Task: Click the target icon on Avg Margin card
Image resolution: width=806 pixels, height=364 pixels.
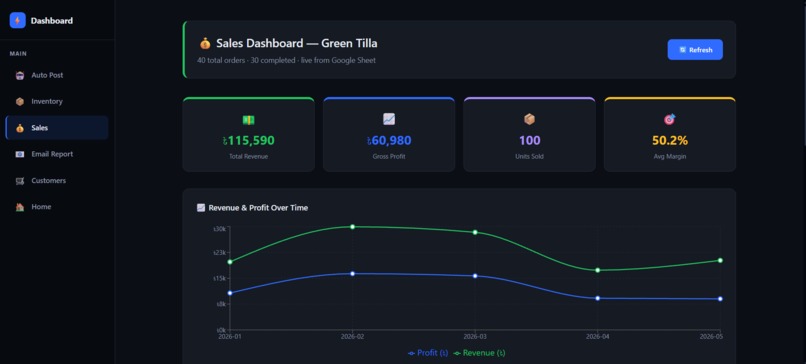Action: [670, 119]
